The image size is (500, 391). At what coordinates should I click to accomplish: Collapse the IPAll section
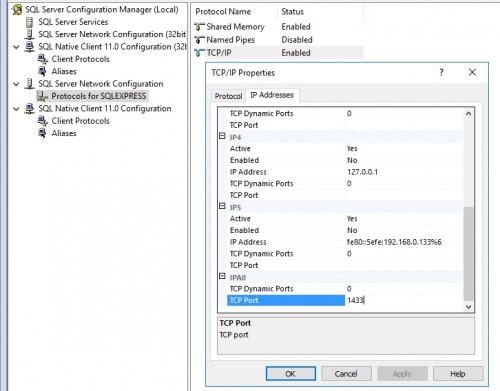tap(222, 276)
